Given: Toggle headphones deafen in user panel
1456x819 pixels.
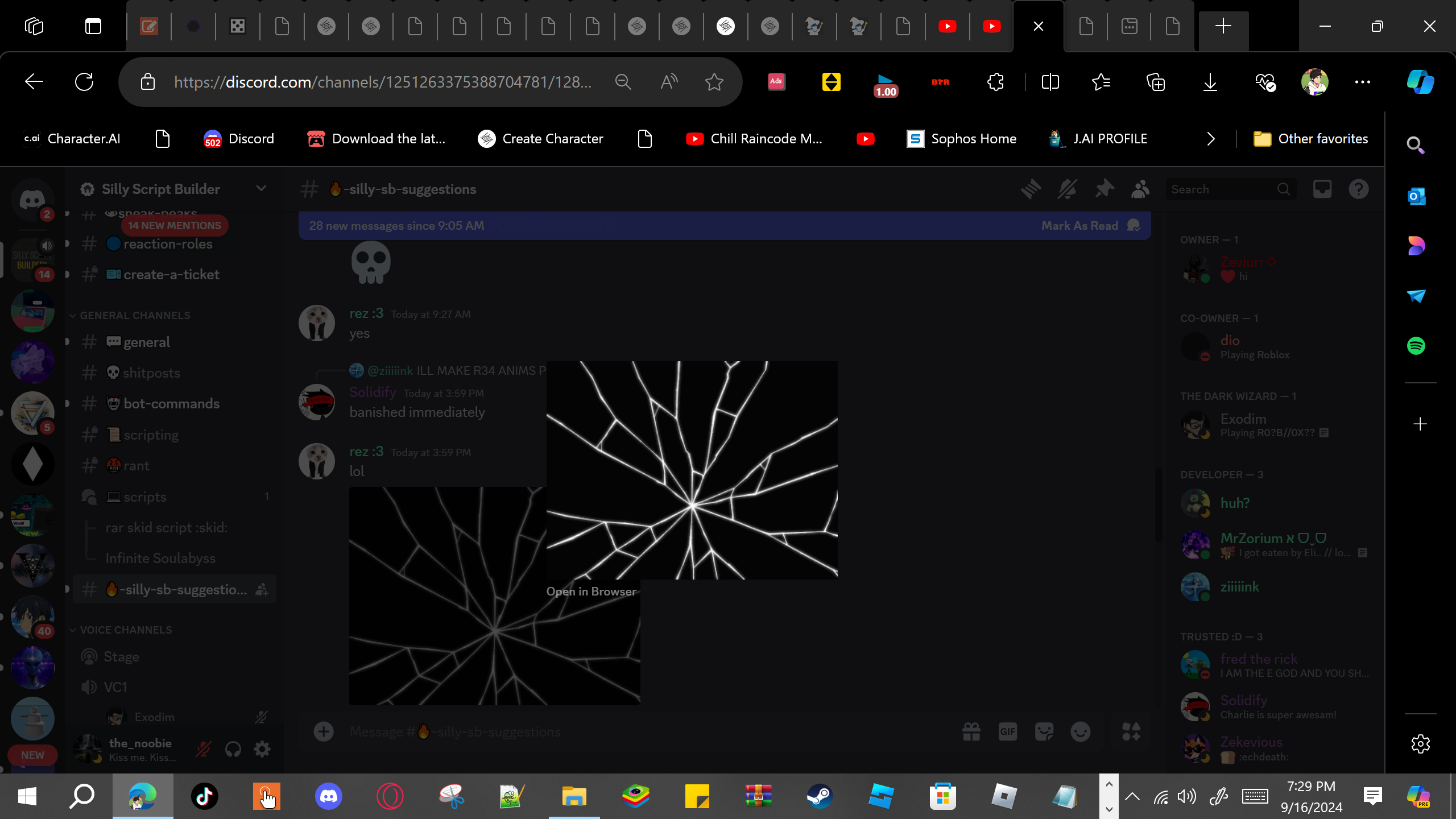Looking at the screenshot, I should 233,749.
